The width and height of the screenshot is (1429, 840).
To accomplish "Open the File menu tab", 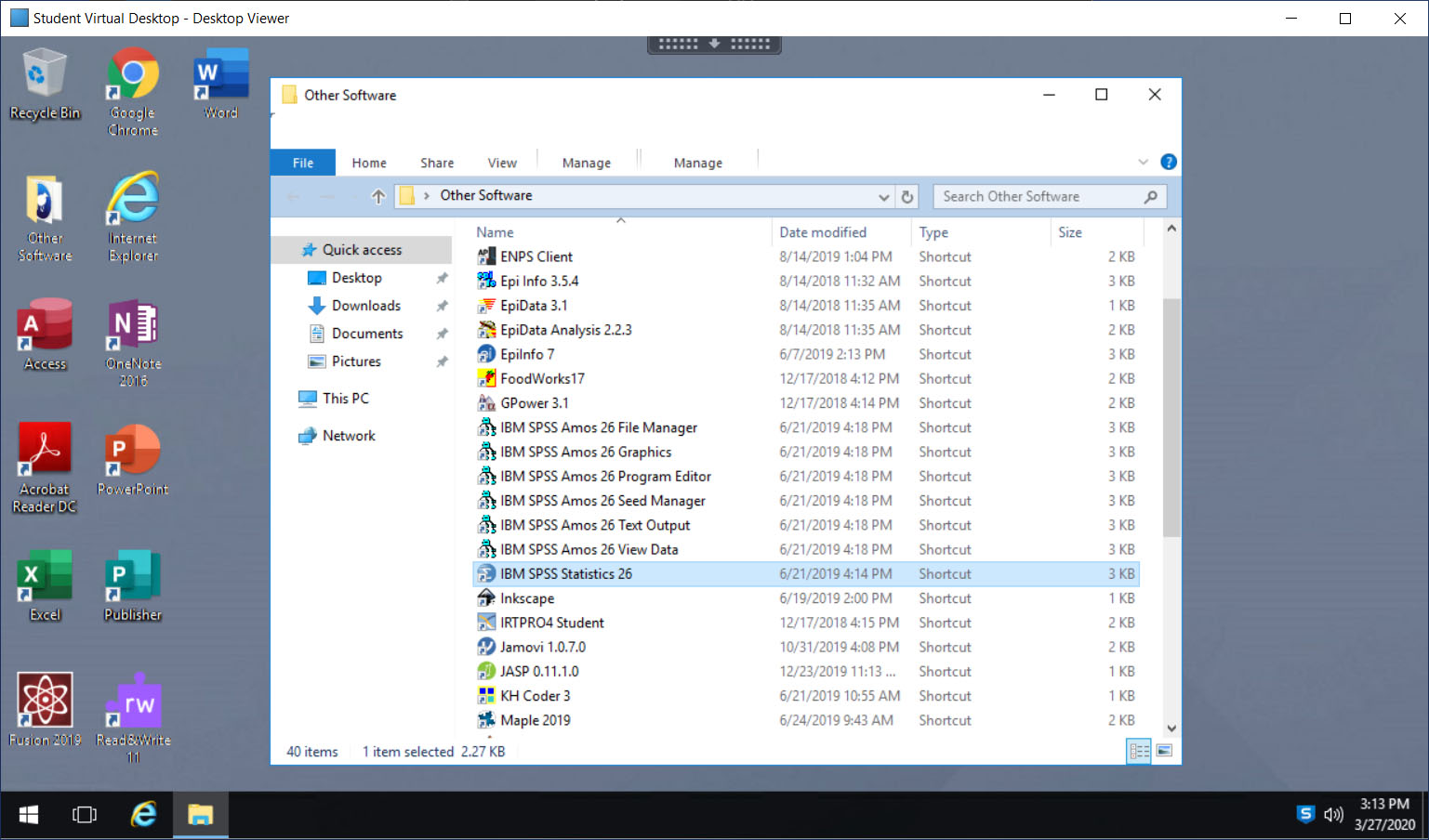I will pos(303,163).
